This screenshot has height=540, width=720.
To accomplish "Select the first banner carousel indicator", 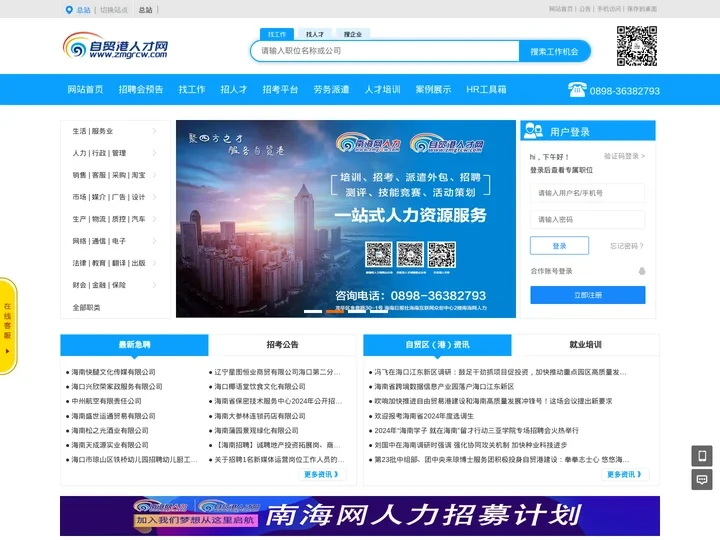I will pos(313,311).
